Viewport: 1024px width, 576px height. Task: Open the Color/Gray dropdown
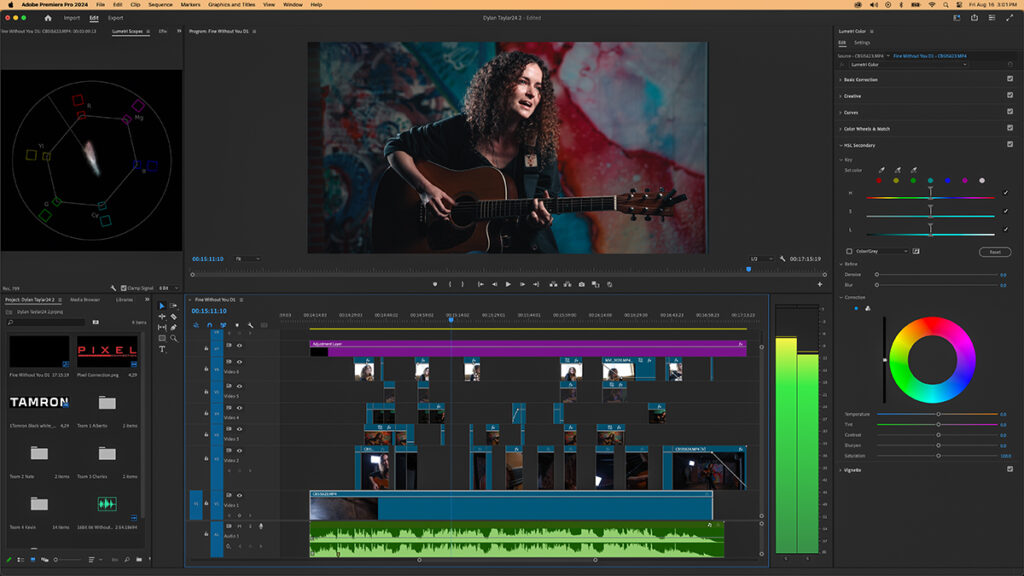coord(880,252)
